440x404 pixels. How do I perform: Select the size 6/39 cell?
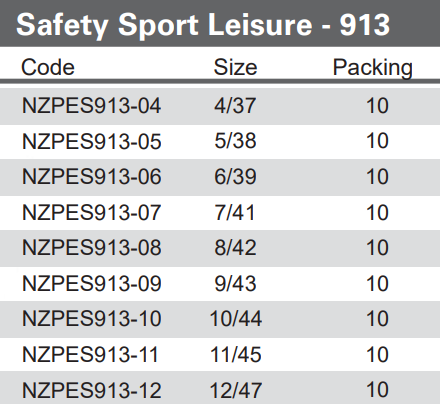[x=235, y=177]
